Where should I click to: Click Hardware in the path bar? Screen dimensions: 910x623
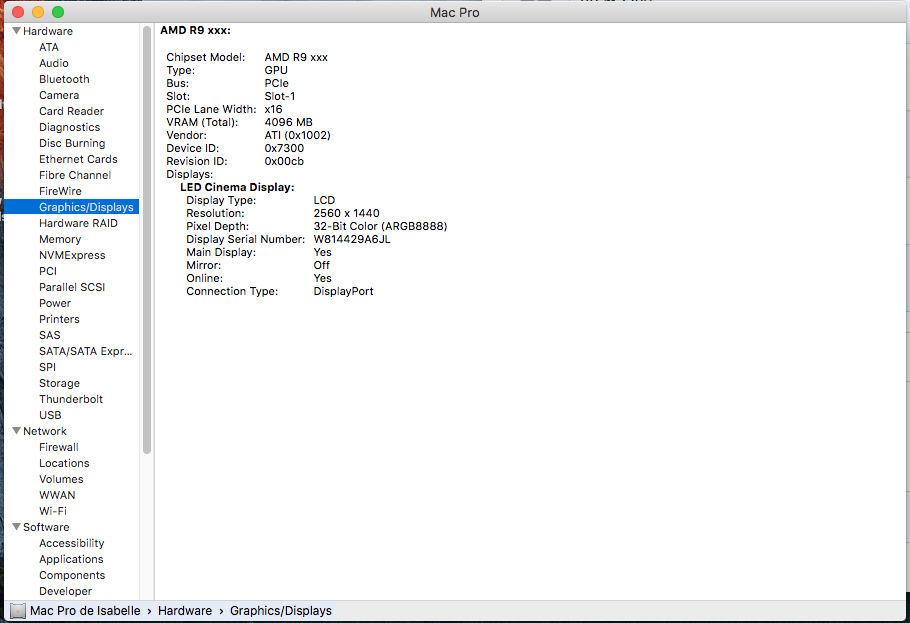click(185, 611)
